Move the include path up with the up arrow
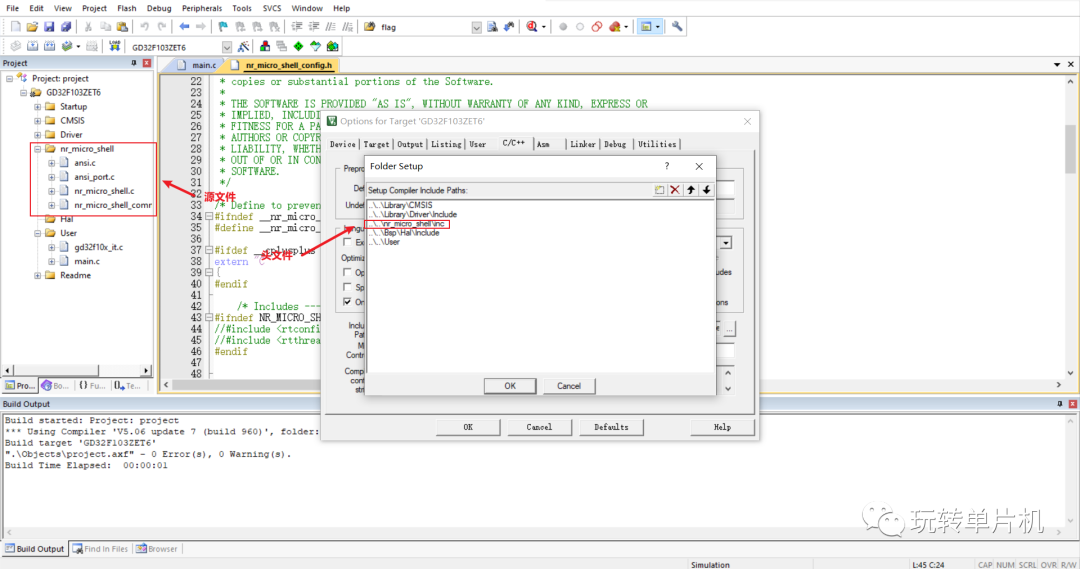 coord(691,190)
